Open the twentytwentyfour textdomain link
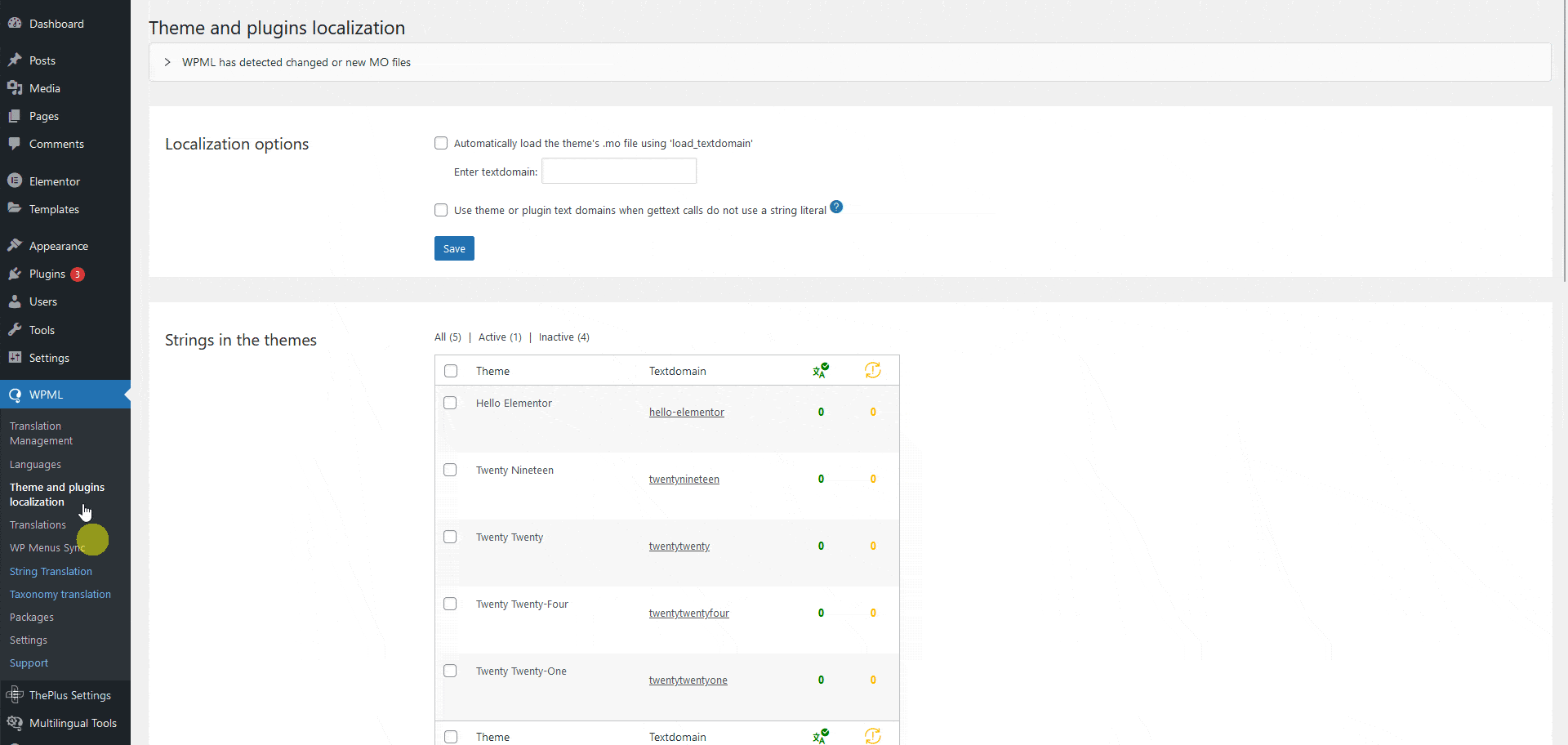Image resolution: width=1568 pixels, height=745 pixels. pos(689,613)
